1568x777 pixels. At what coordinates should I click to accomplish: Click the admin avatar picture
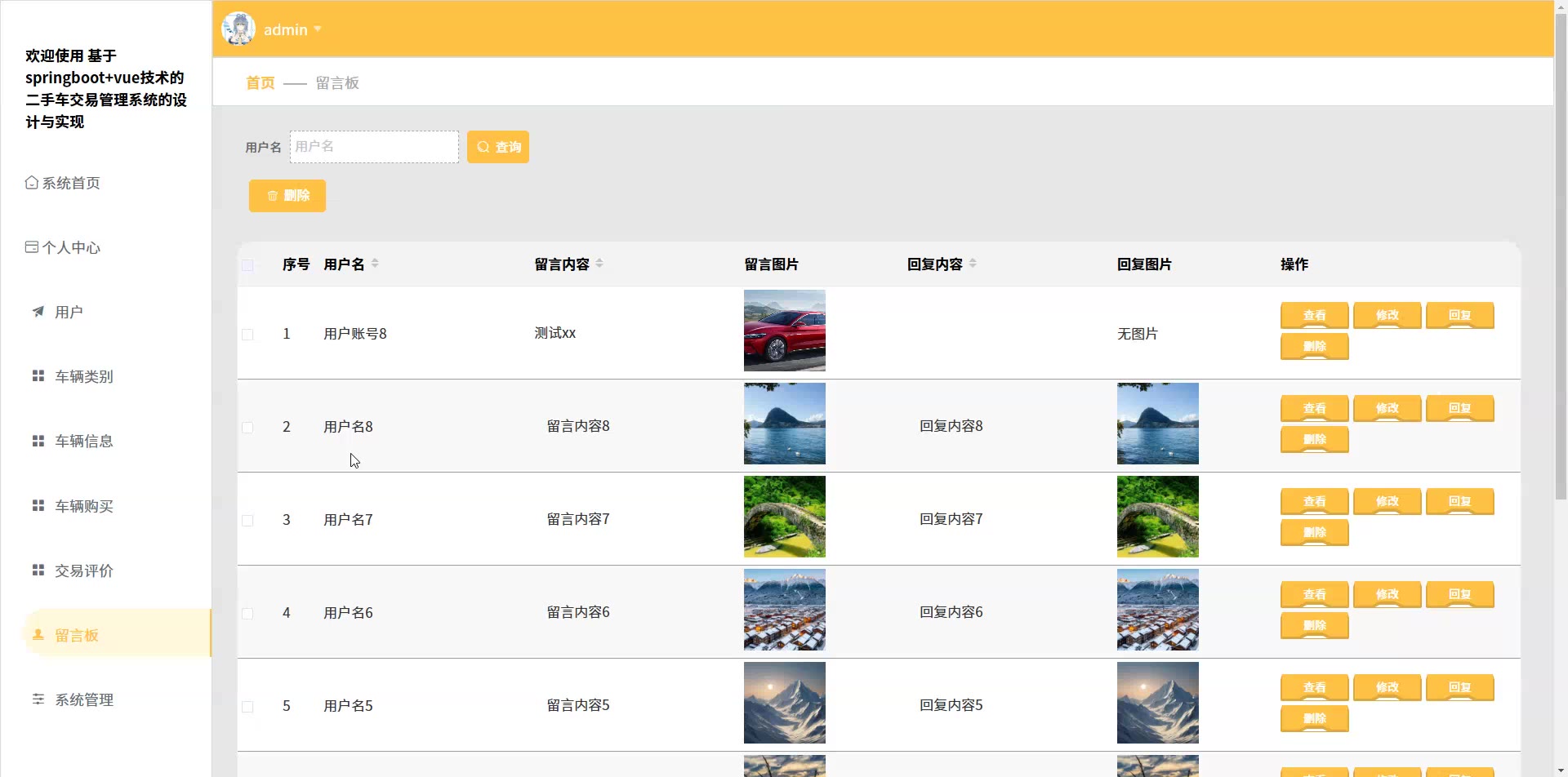tap(238, 29)
